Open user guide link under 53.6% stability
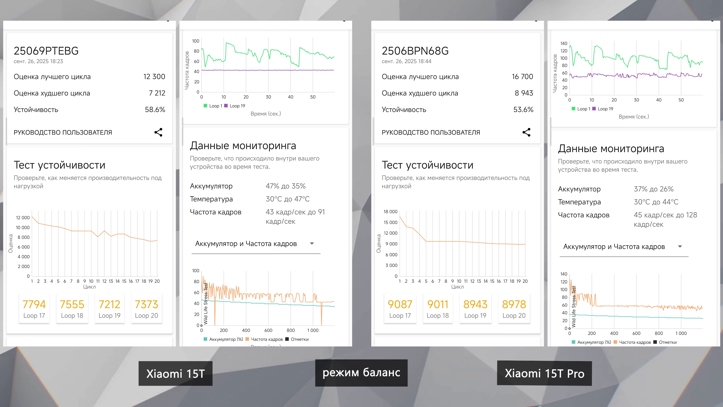 point(431,132)
